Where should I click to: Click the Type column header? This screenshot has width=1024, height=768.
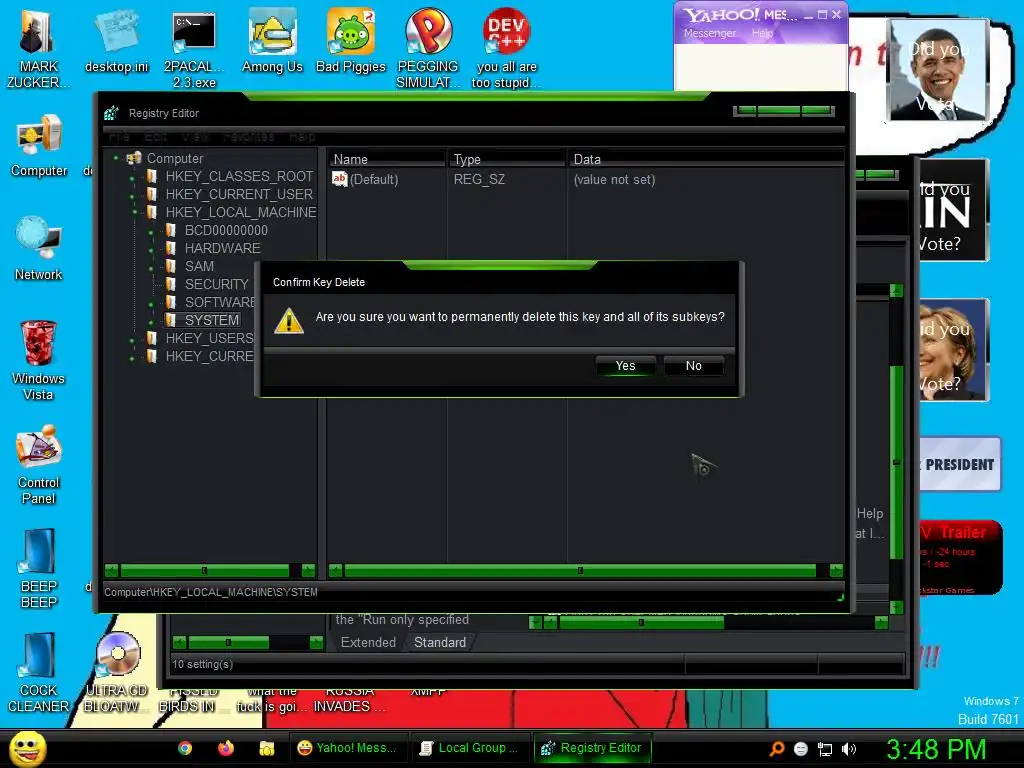point(507,159)
